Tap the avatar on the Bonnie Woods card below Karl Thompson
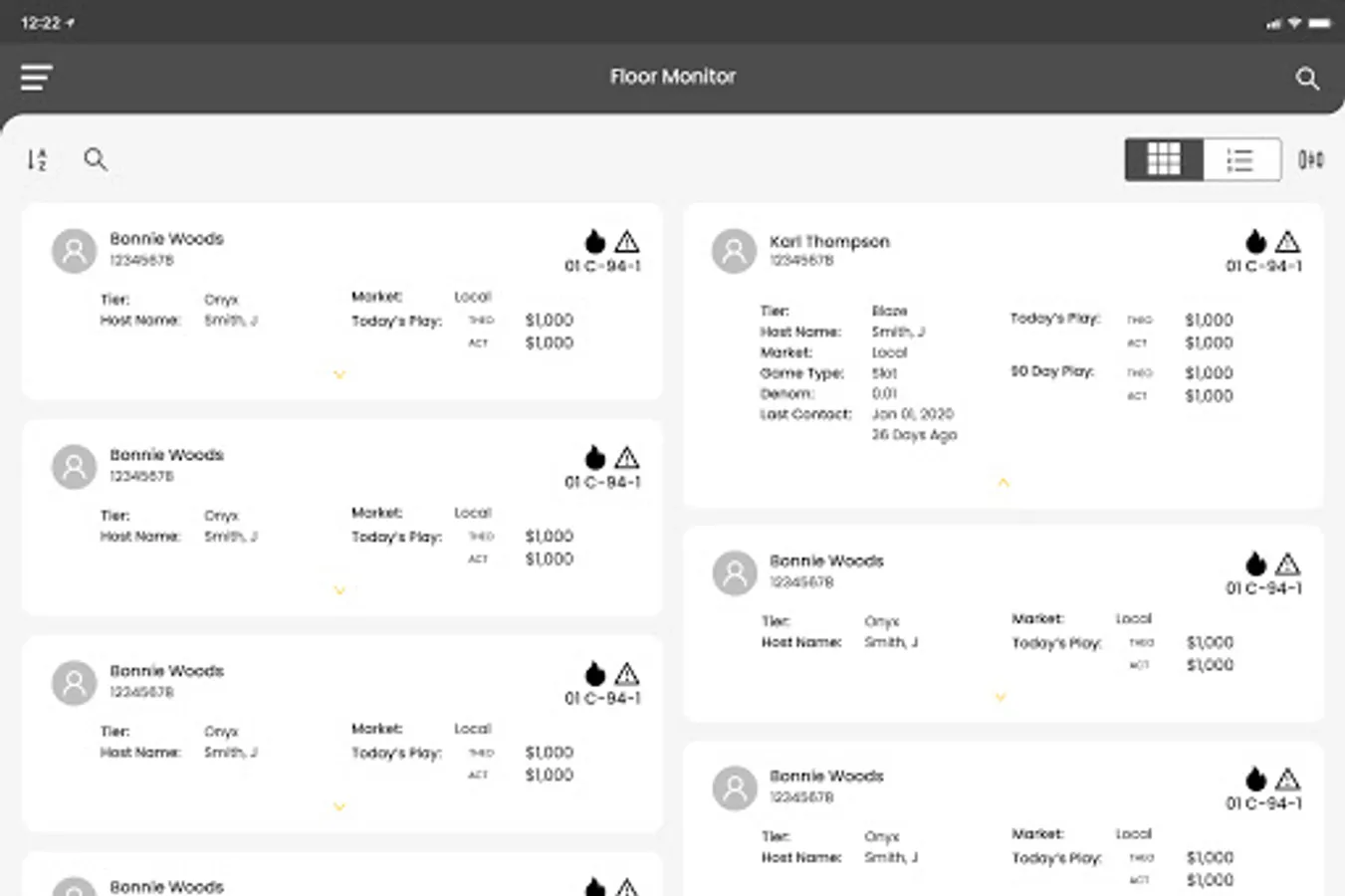The height and width of the screenshot is (896, 1345). (x=735, y=573)
